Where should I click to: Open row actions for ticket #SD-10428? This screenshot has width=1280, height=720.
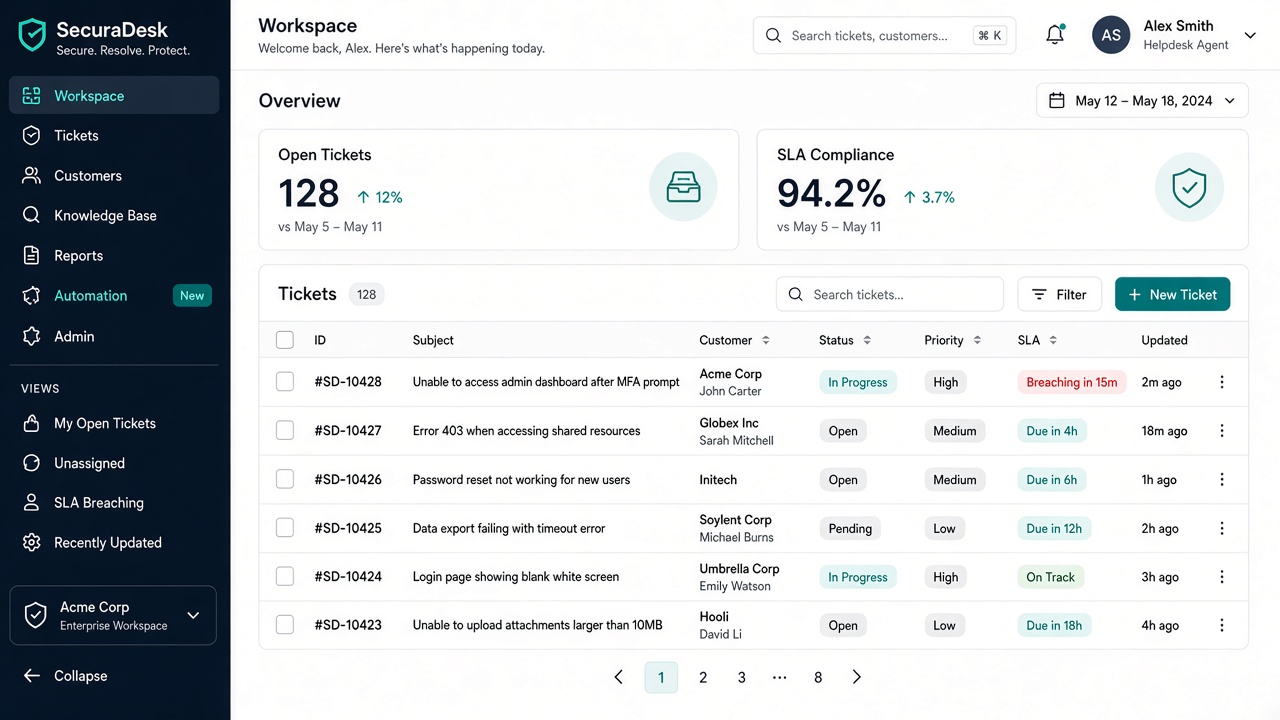point(1221,382)
